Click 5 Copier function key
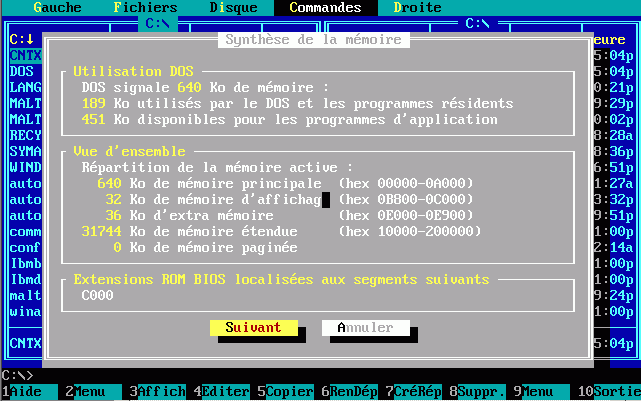This screenshot has height=401, width=641. coord(285,392)
